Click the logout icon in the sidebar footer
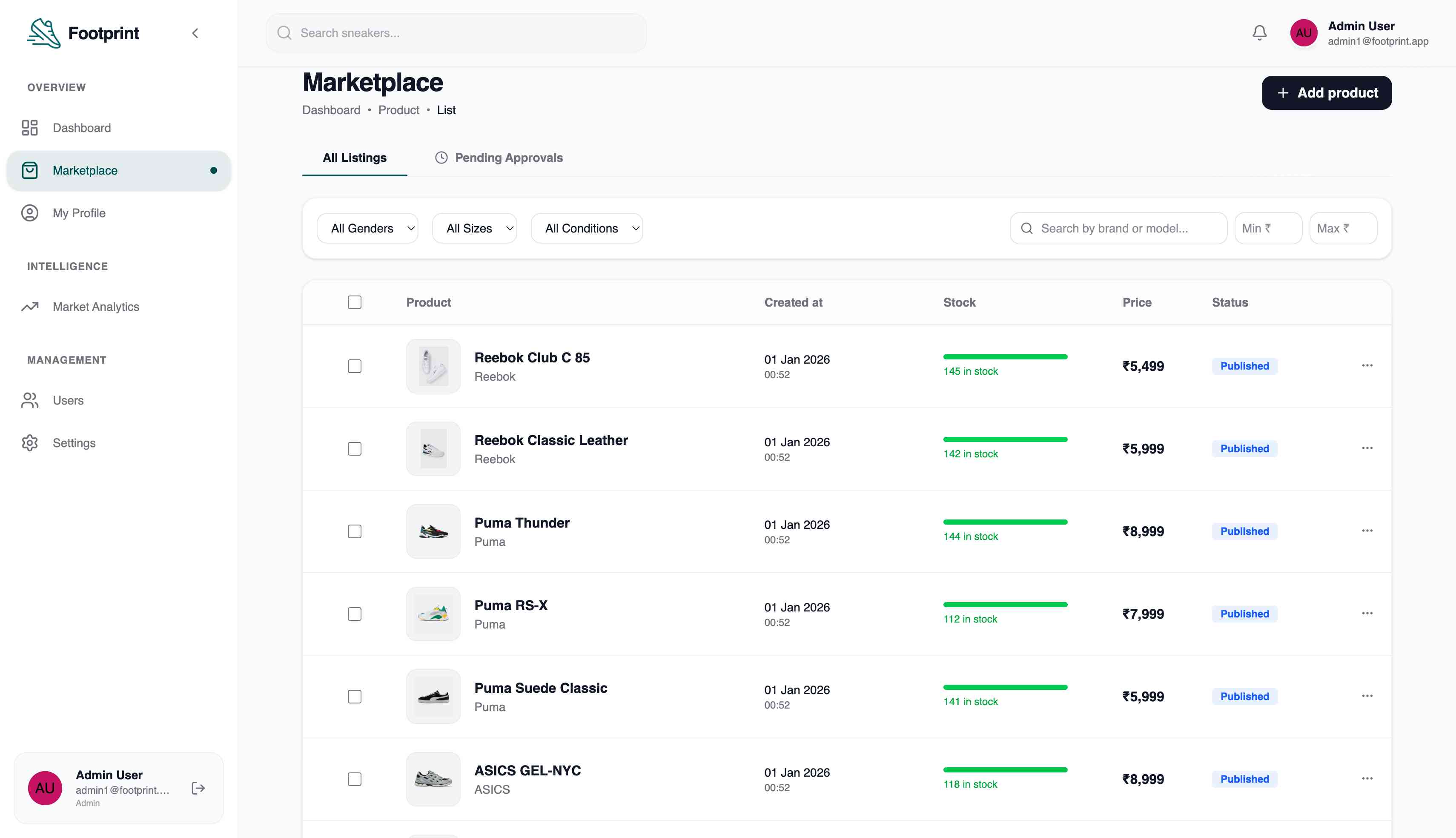 [198, 788]
